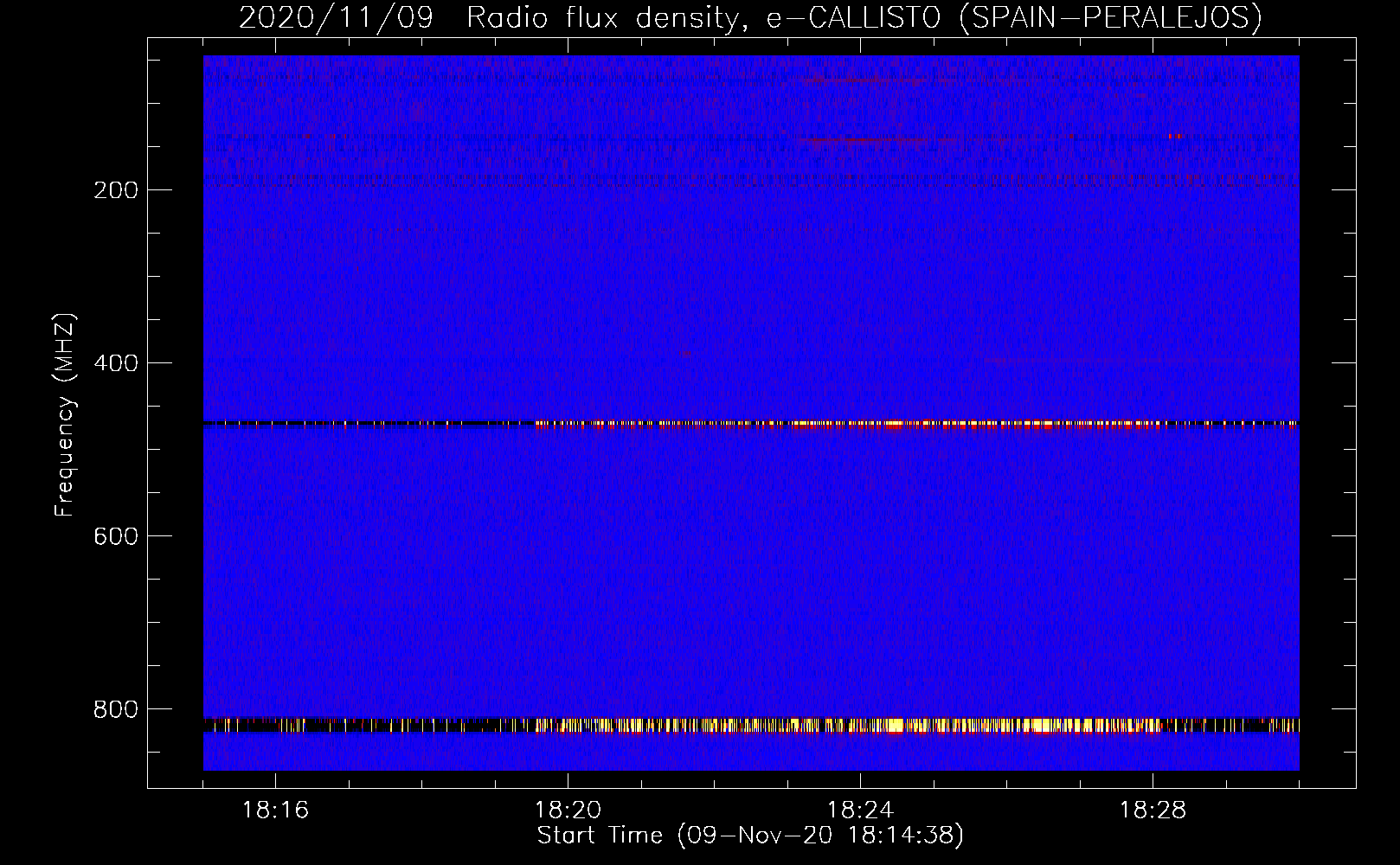This screenshot has width=1400, height=865.
Task: Click the 'Start Time (09-Nov-20 18:14:38)' label
Action: [x=750, y=836]
